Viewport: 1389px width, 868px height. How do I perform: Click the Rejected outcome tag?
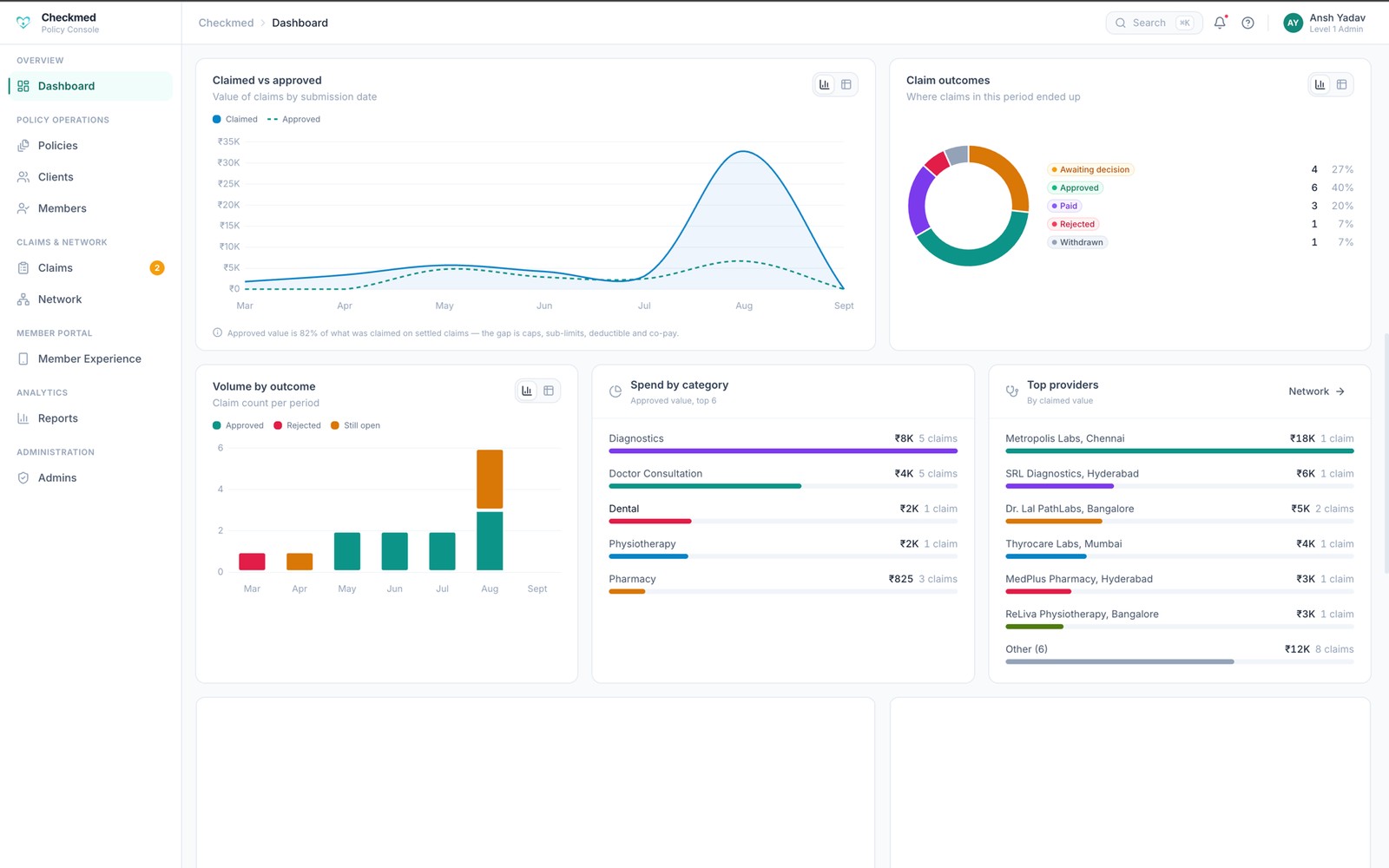coord(1073,224)
